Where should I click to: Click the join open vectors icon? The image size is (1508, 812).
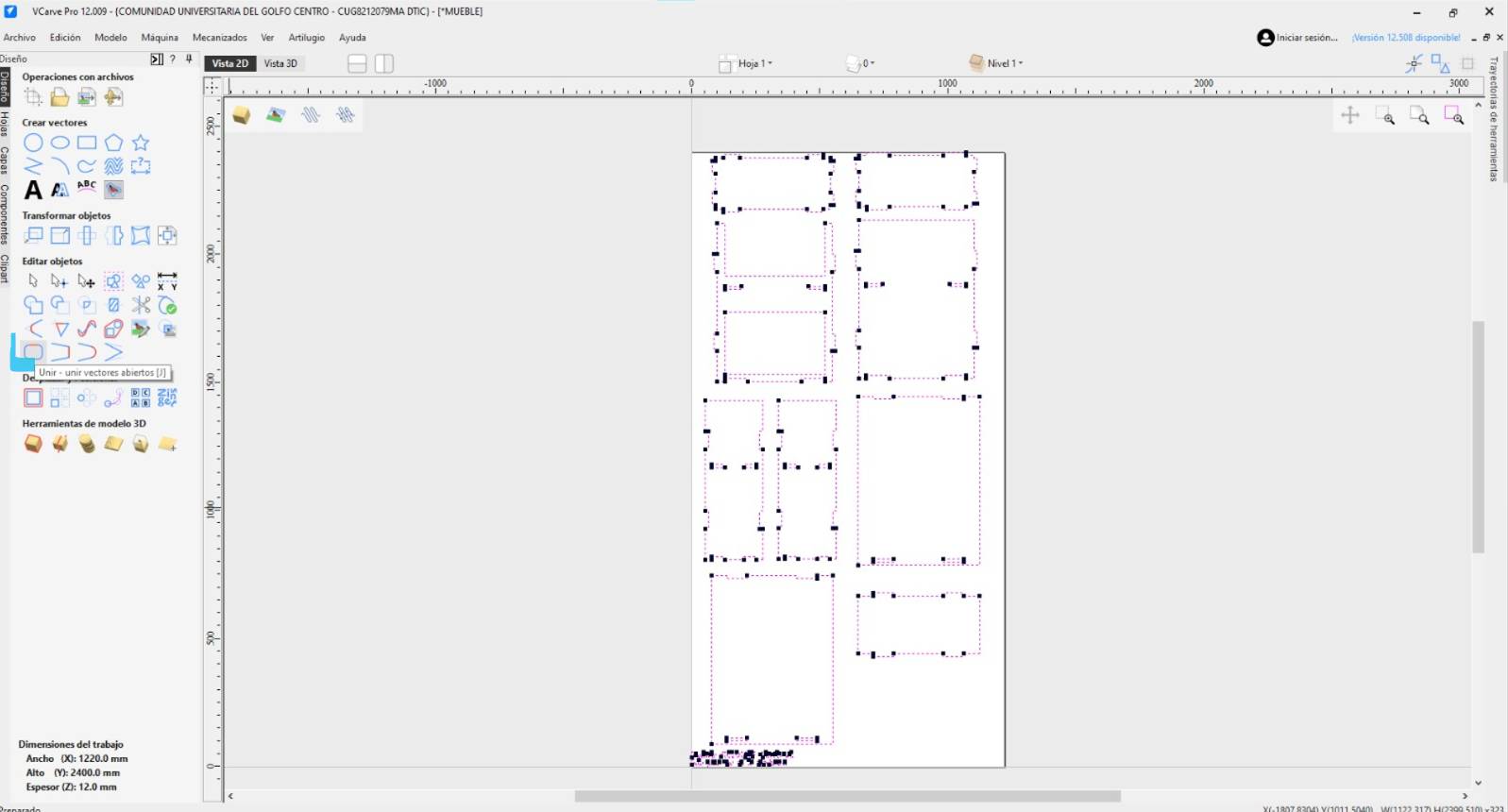[x=33, y=351]
